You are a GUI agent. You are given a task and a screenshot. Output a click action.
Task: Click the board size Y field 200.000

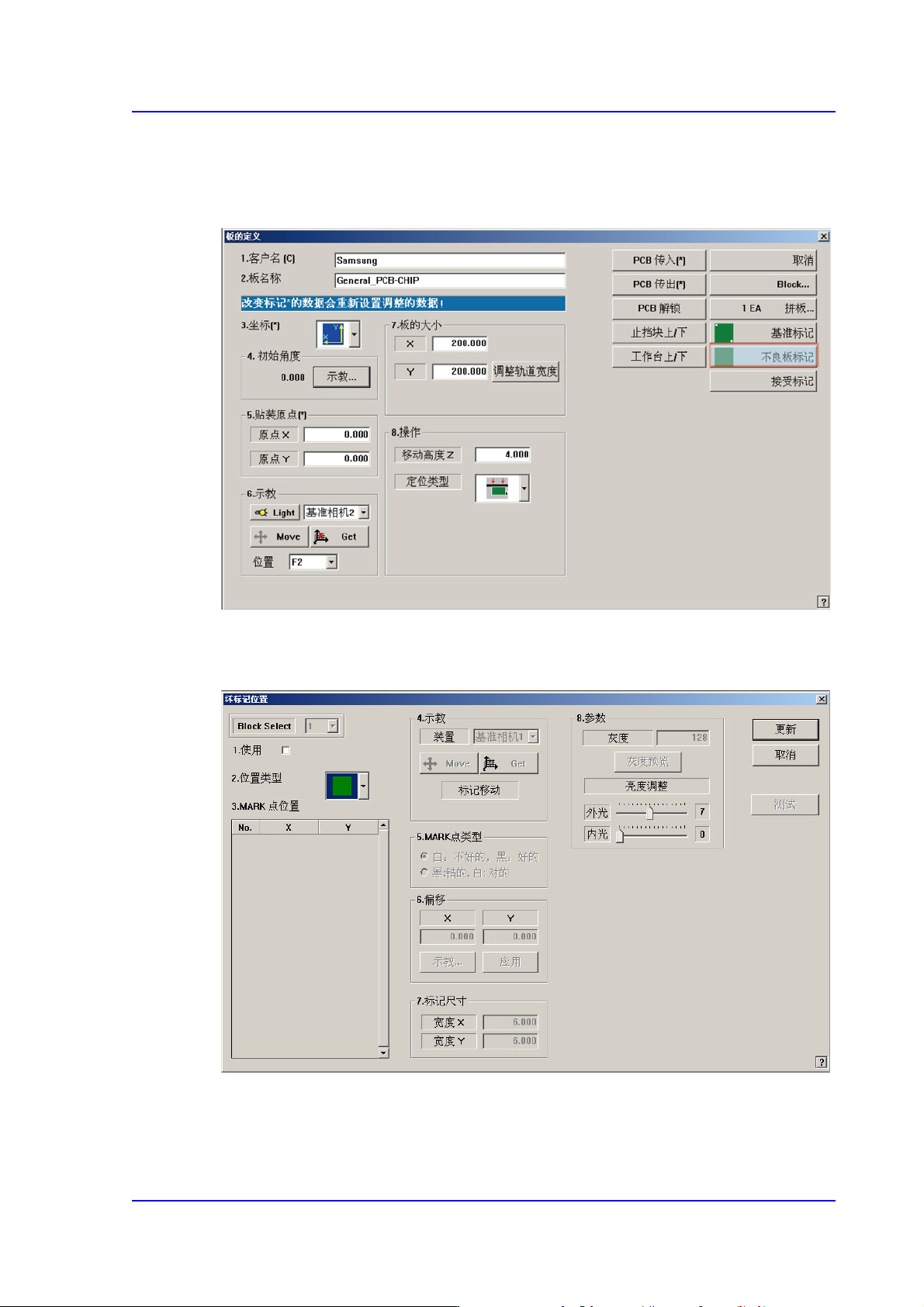click(x=460, y=372)
